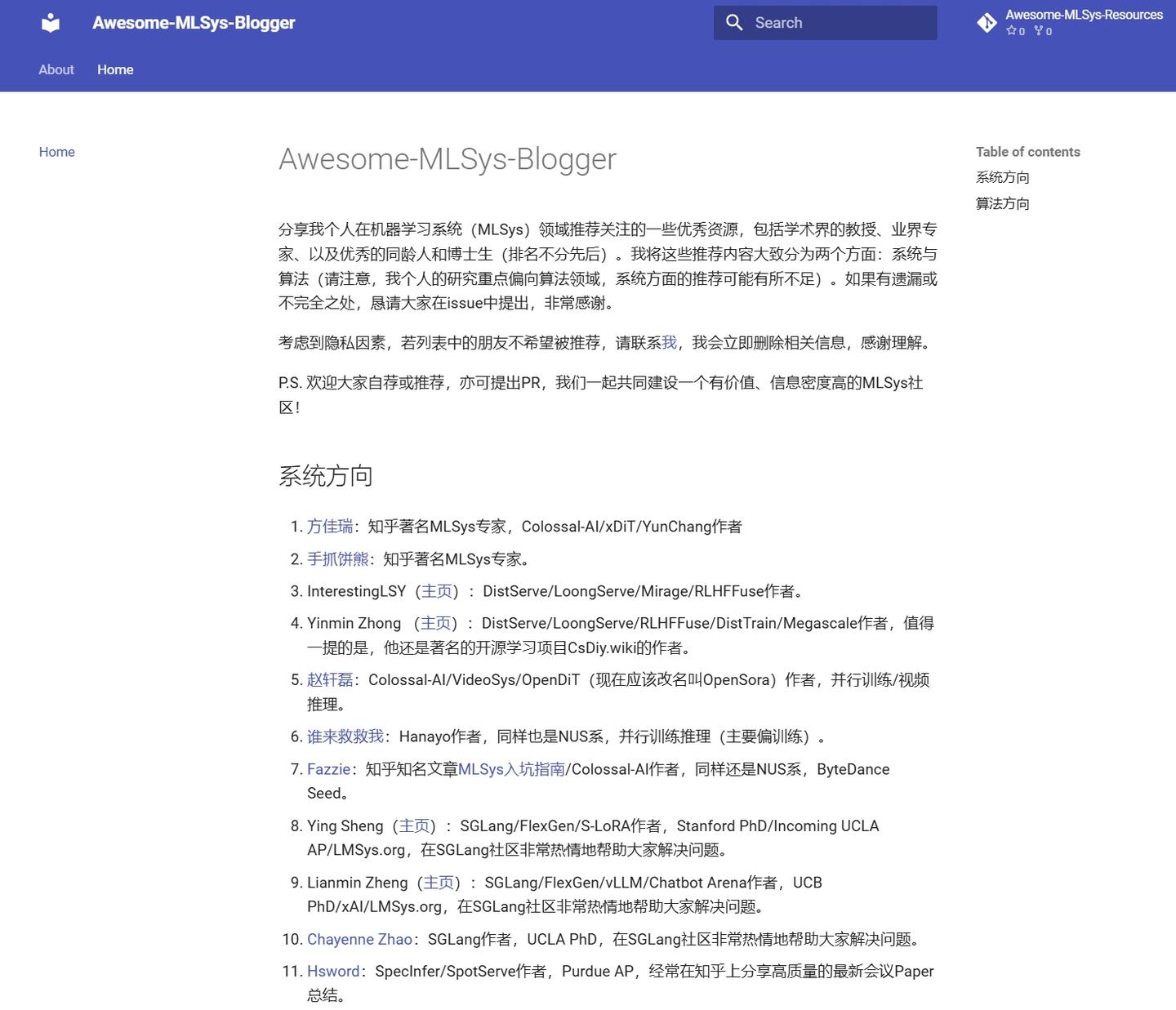Open Hsword's profile link
This screenshot has height=1010, width=1176.
tap(333, 971)
